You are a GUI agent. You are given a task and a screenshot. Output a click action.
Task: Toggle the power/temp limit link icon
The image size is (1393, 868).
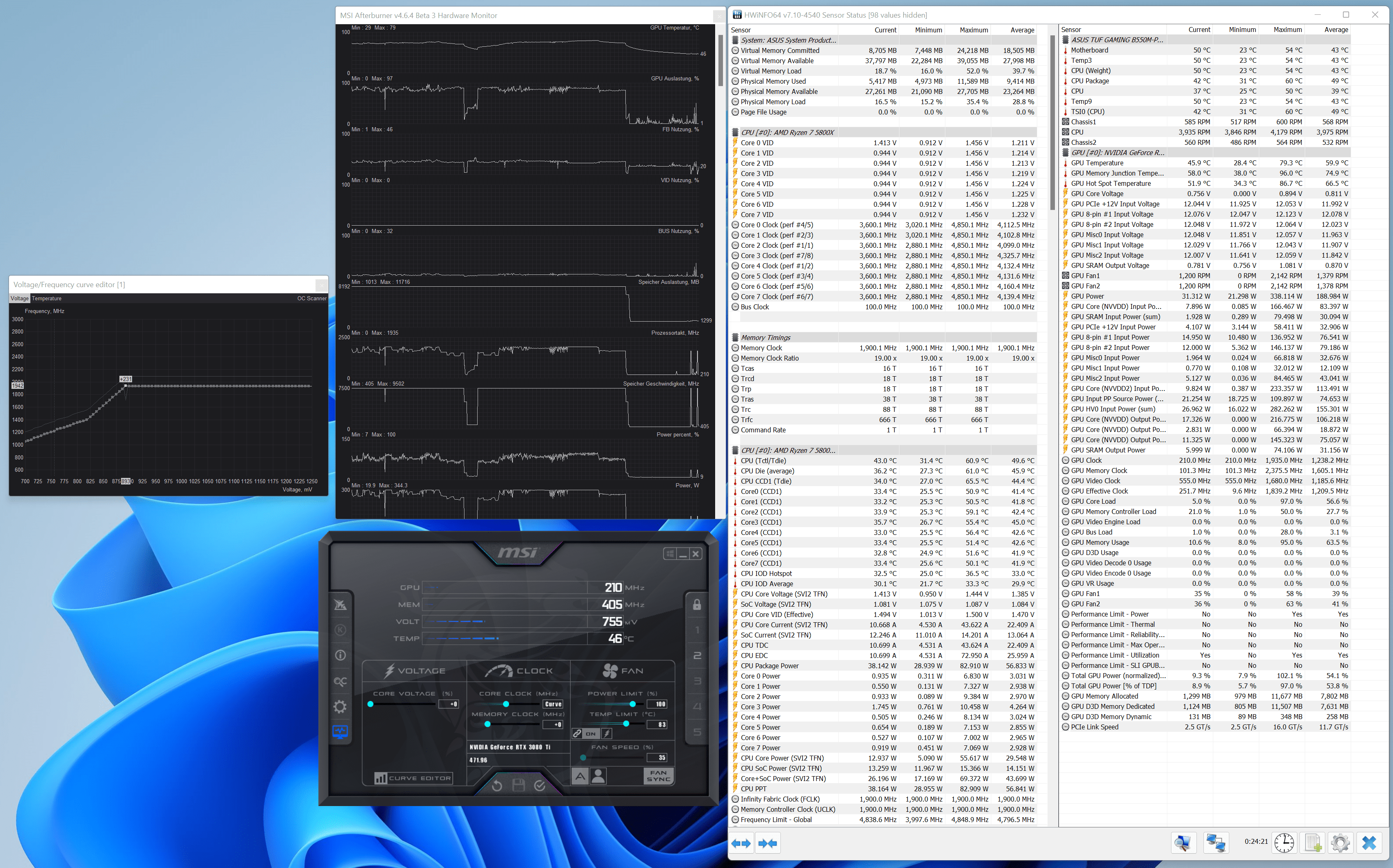pos(577,734)
